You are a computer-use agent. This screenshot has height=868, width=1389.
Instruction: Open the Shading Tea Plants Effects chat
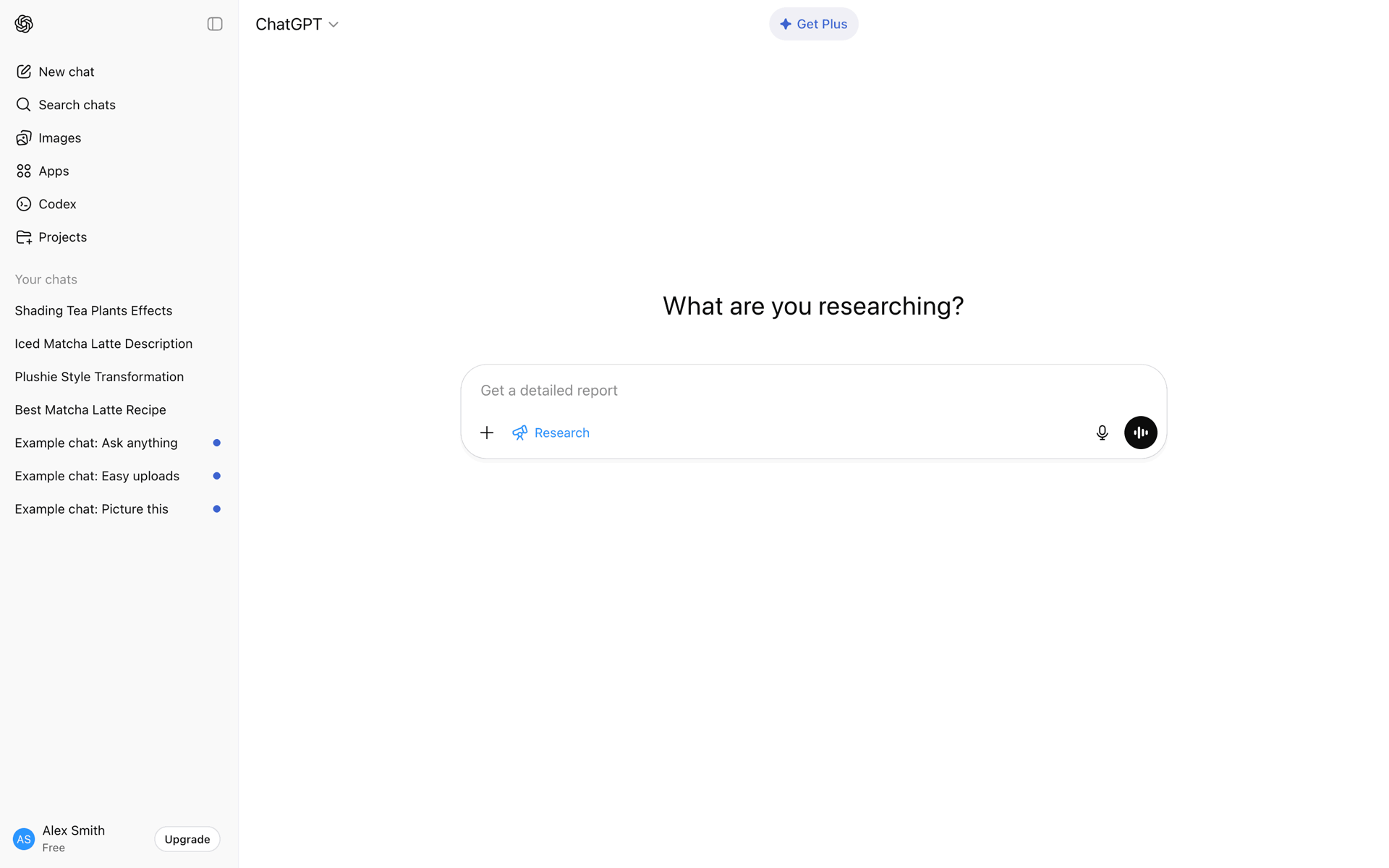tap(119, 310)
